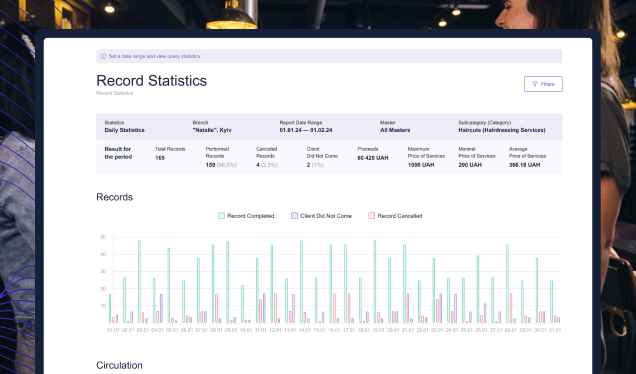
Task: Open the Filters button
Action: point(543,84)
